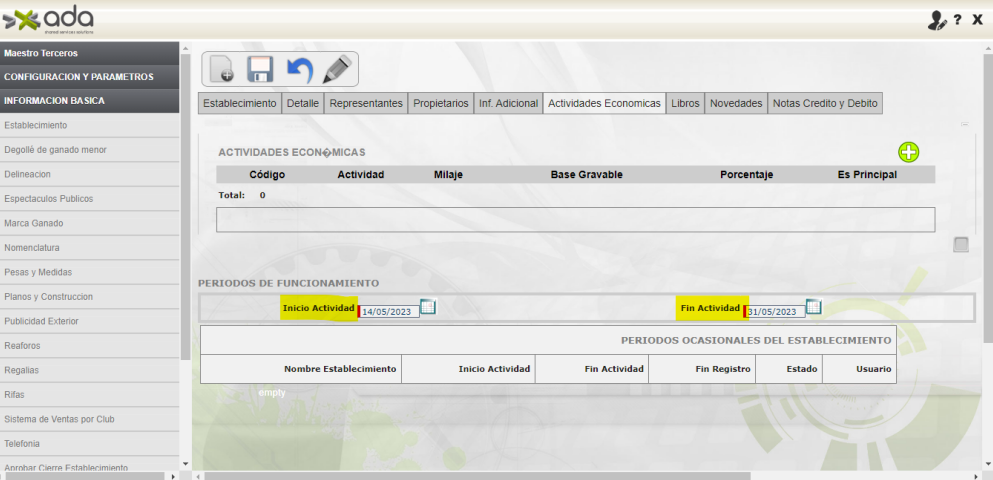Click the new document toolbar icon
The width and height of the screenshot is (993, 480).
[222, 70]
